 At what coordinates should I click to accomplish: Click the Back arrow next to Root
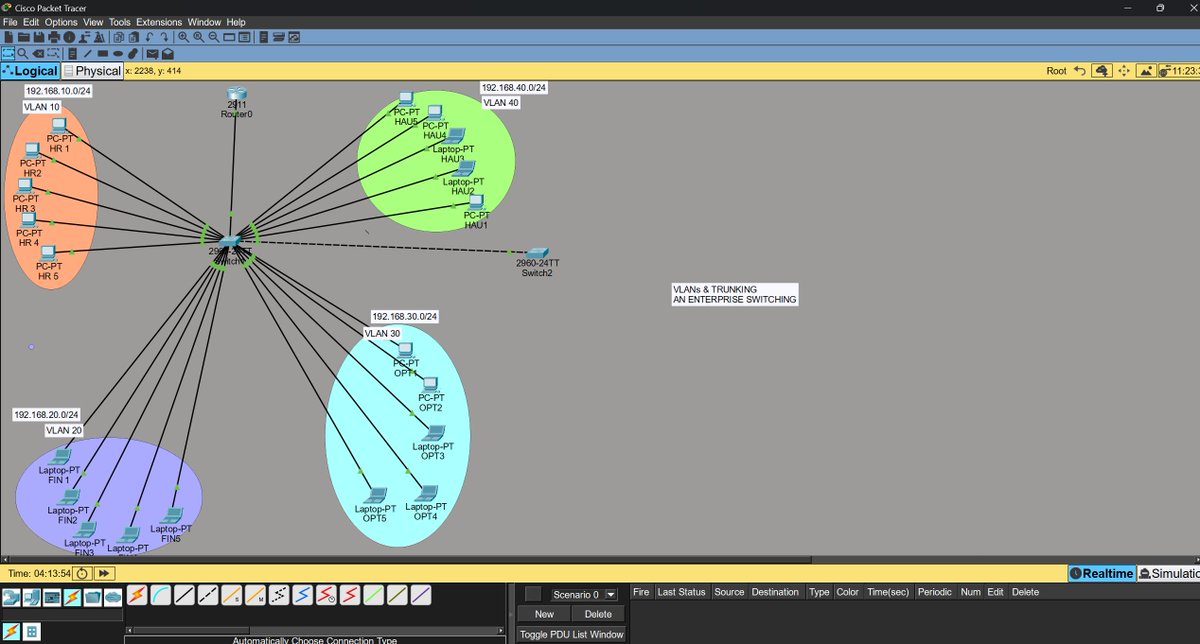(x=1079, y=71)
